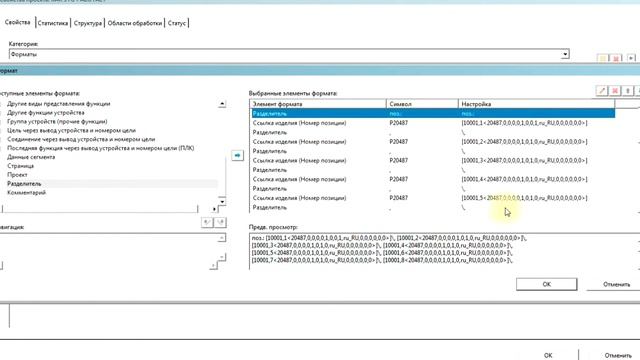Click small black arrow icon beside category toolbar
The width and height of the screenshot is (640, 360).
[x=631, y=58]
